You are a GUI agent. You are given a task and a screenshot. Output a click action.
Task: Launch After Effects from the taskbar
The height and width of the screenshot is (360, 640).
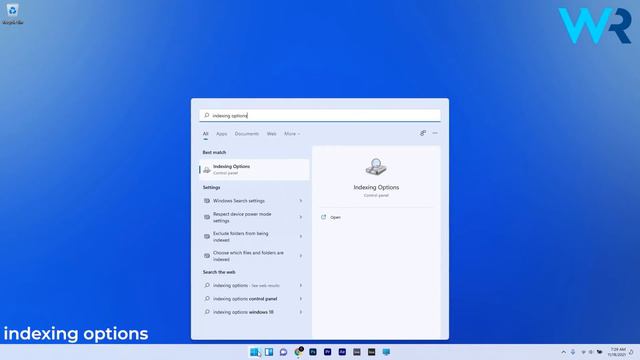342,352
